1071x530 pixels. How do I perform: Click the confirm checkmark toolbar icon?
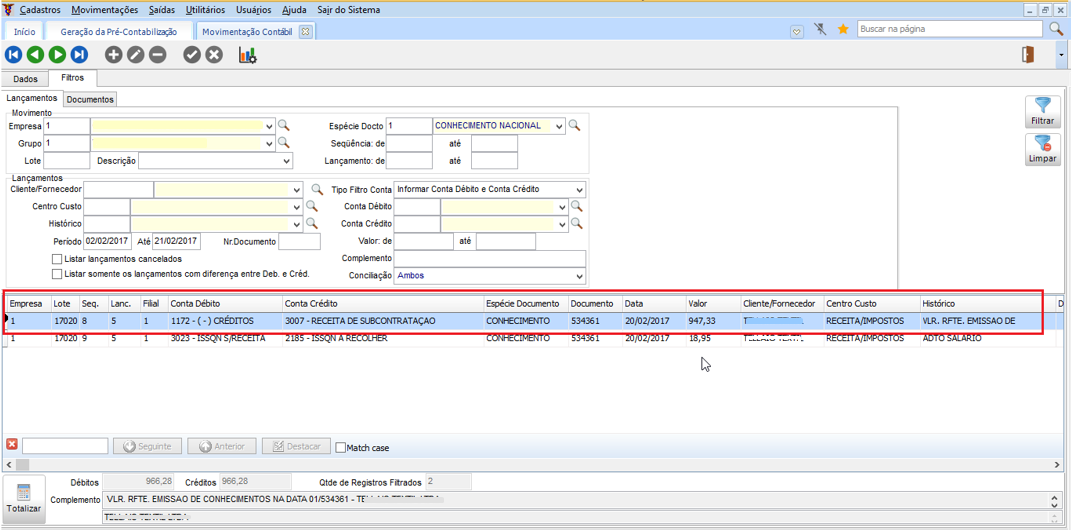(192, 55)
